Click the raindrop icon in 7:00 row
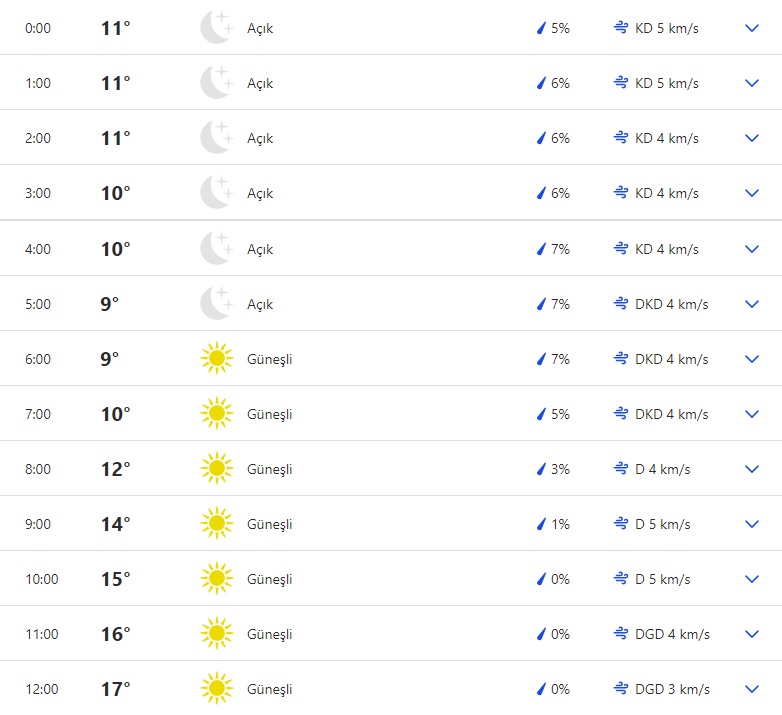Viewport: 782px width, 715px height. click(542, 414)
